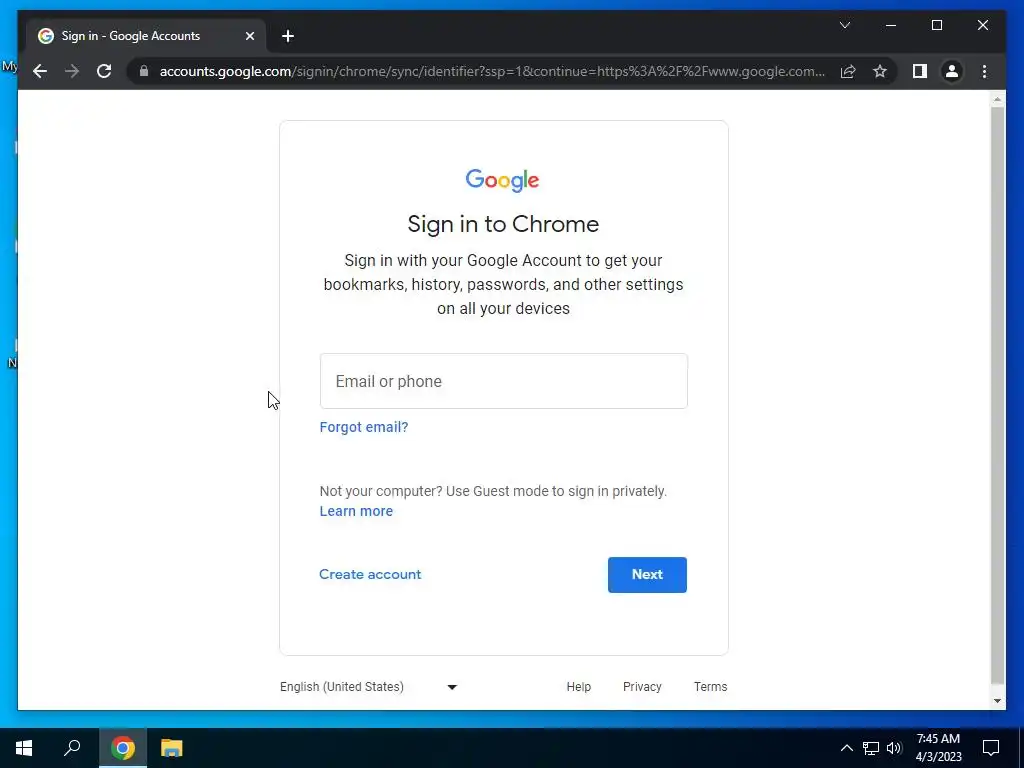Viewport: 1024px width, 768px height.
Task: Open the network status tray icon
Action: [x=871, y=748]
